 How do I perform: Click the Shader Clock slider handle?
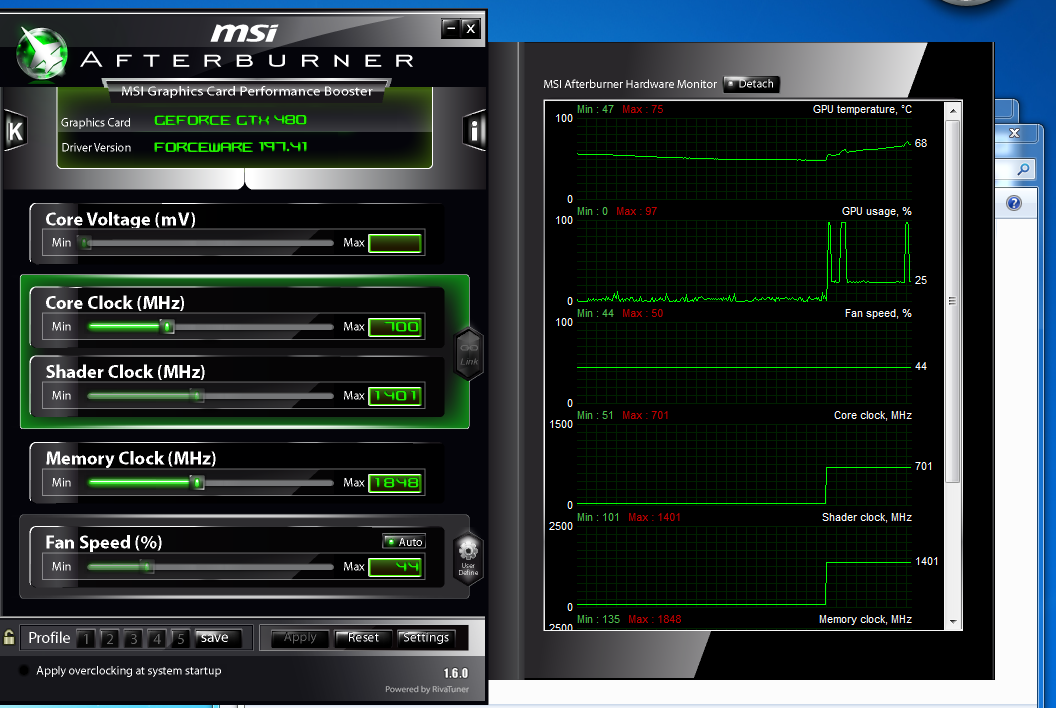pyautogui.click(x=197, y=395)
